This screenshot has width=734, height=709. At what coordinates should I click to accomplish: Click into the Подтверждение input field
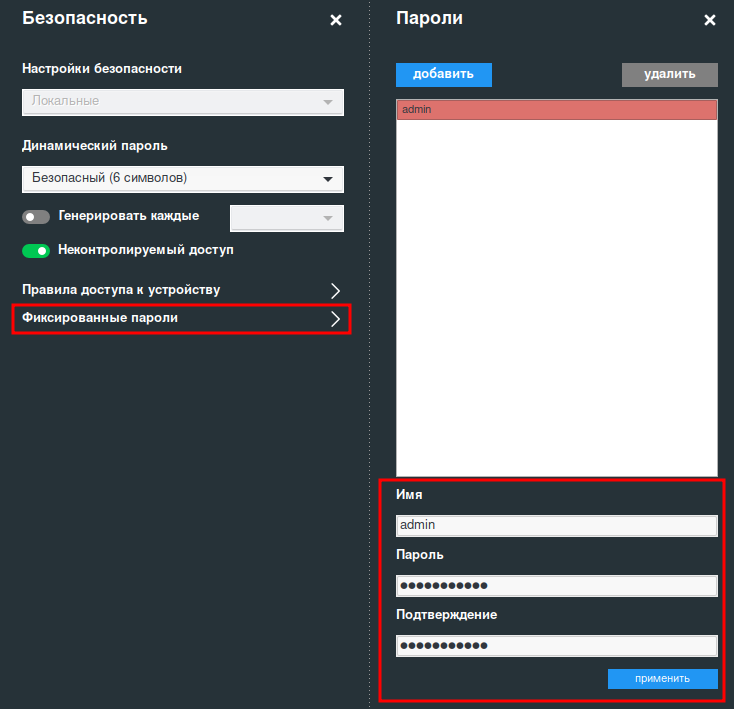pos(556,645)
